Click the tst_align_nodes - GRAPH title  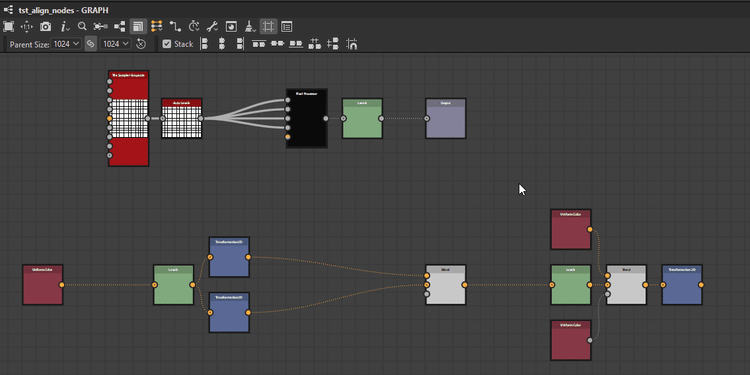[64, 10]
